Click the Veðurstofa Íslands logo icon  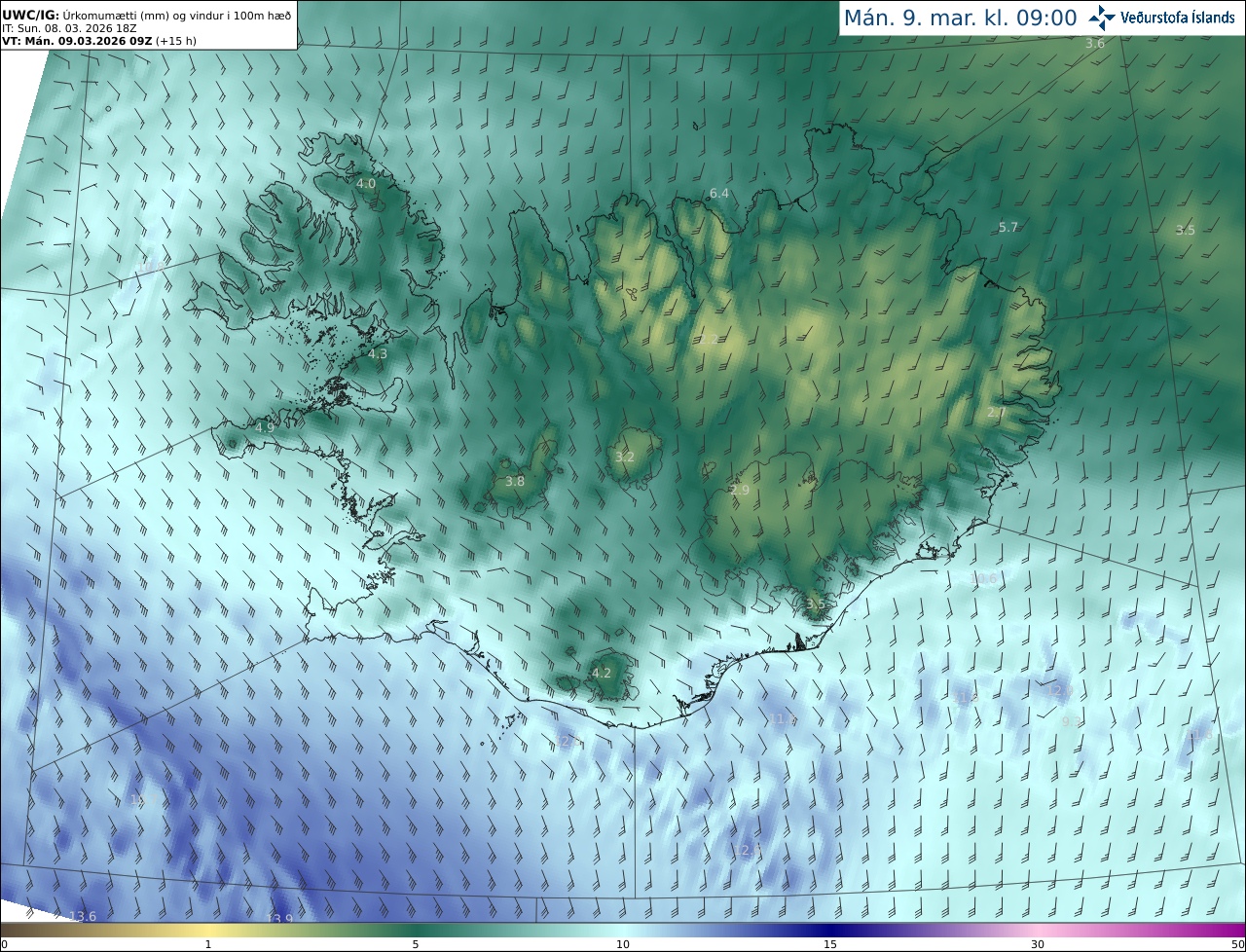[x=1103, y=18]
